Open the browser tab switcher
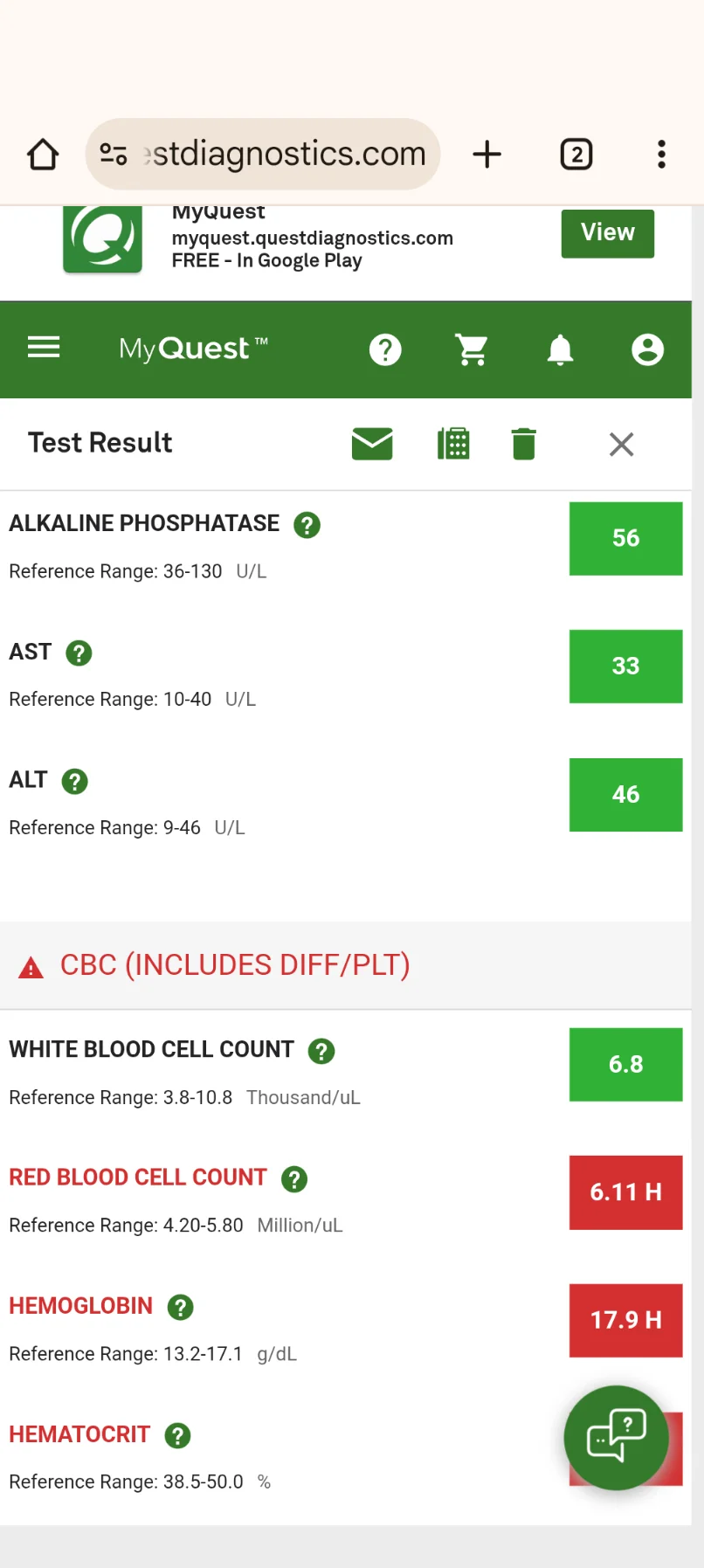Image resolution: width=704 pixels, height=1568 pixels. [x=576, y=155]
